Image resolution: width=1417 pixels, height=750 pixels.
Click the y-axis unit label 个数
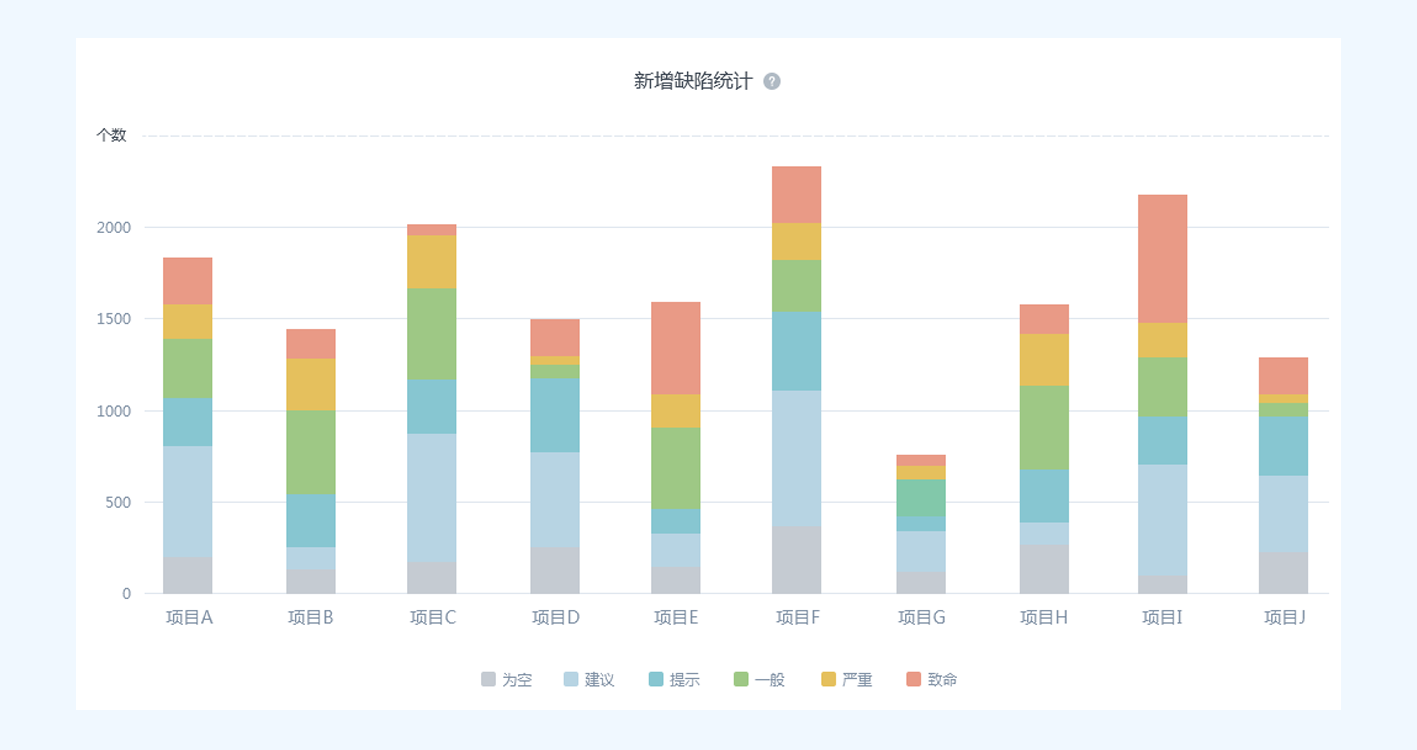[x=111, y=135]
